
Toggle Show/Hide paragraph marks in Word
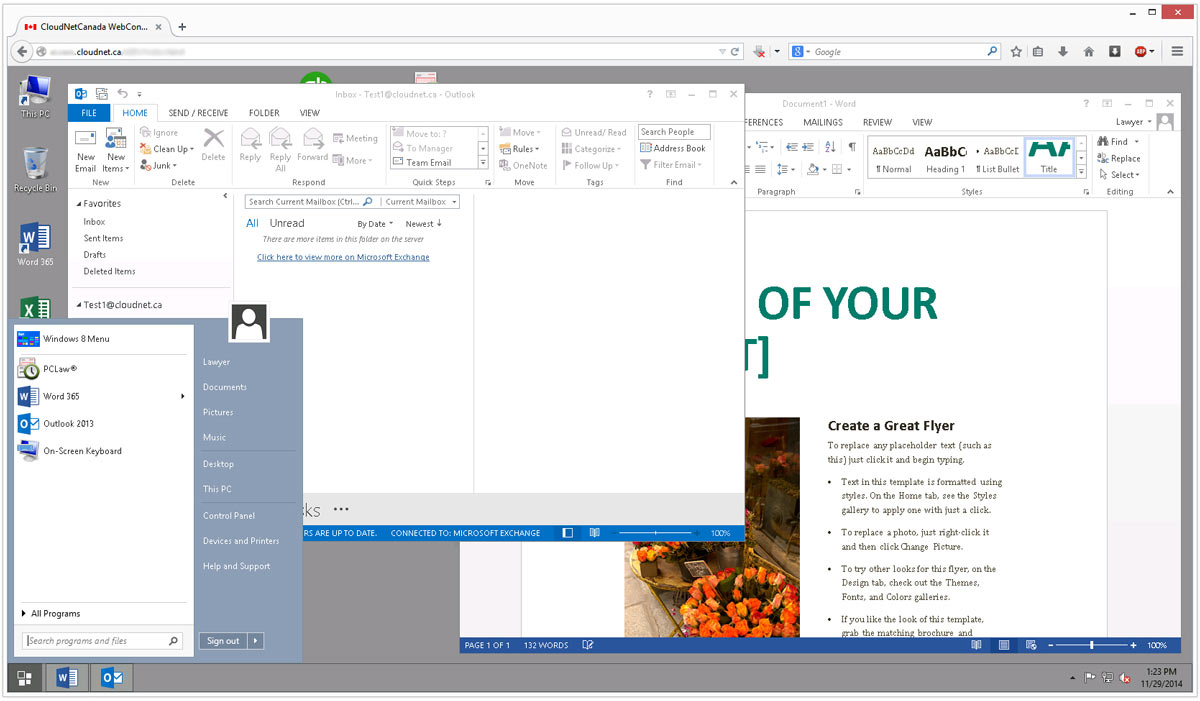point(852,147)
